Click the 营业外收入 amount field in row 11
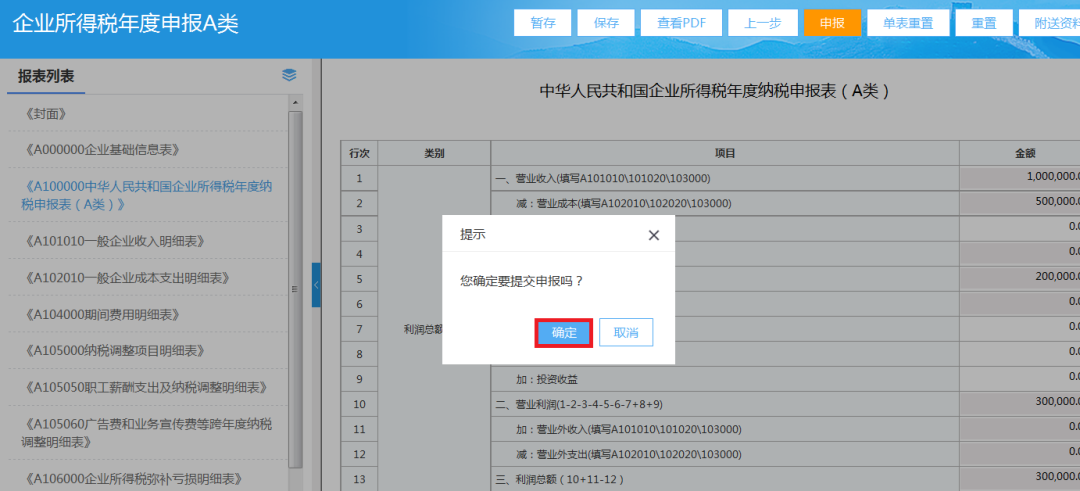The image size is (1080, 491). 1021,429
